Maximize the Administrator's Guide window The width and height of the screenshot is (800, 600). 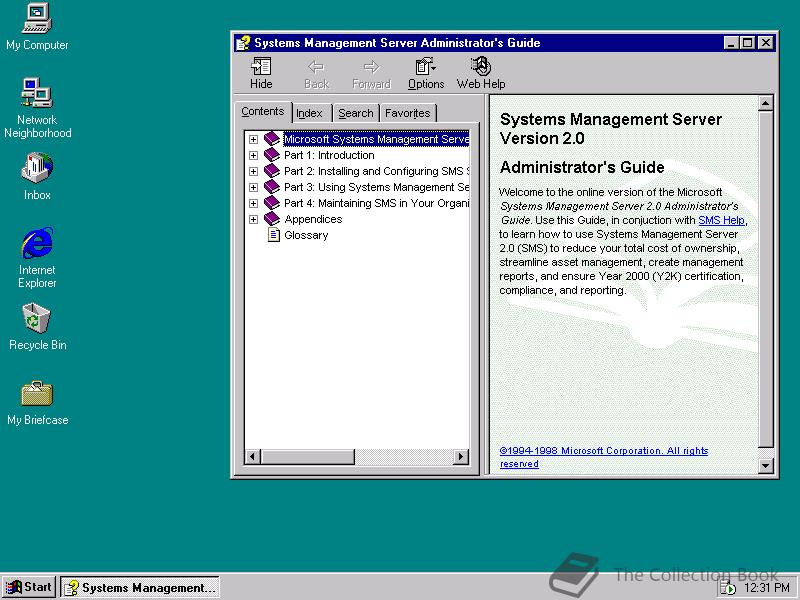747,43
